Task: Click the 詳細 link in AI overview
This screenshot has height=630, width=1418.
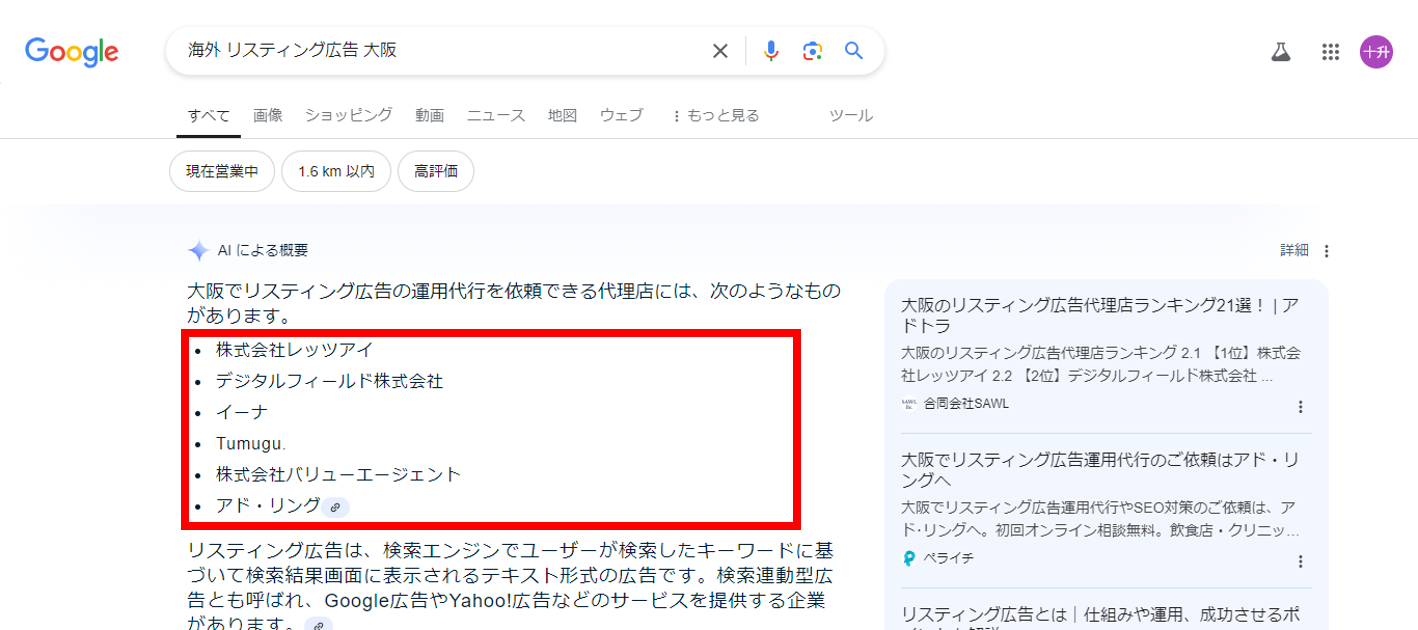Action: coord(1294,251)
